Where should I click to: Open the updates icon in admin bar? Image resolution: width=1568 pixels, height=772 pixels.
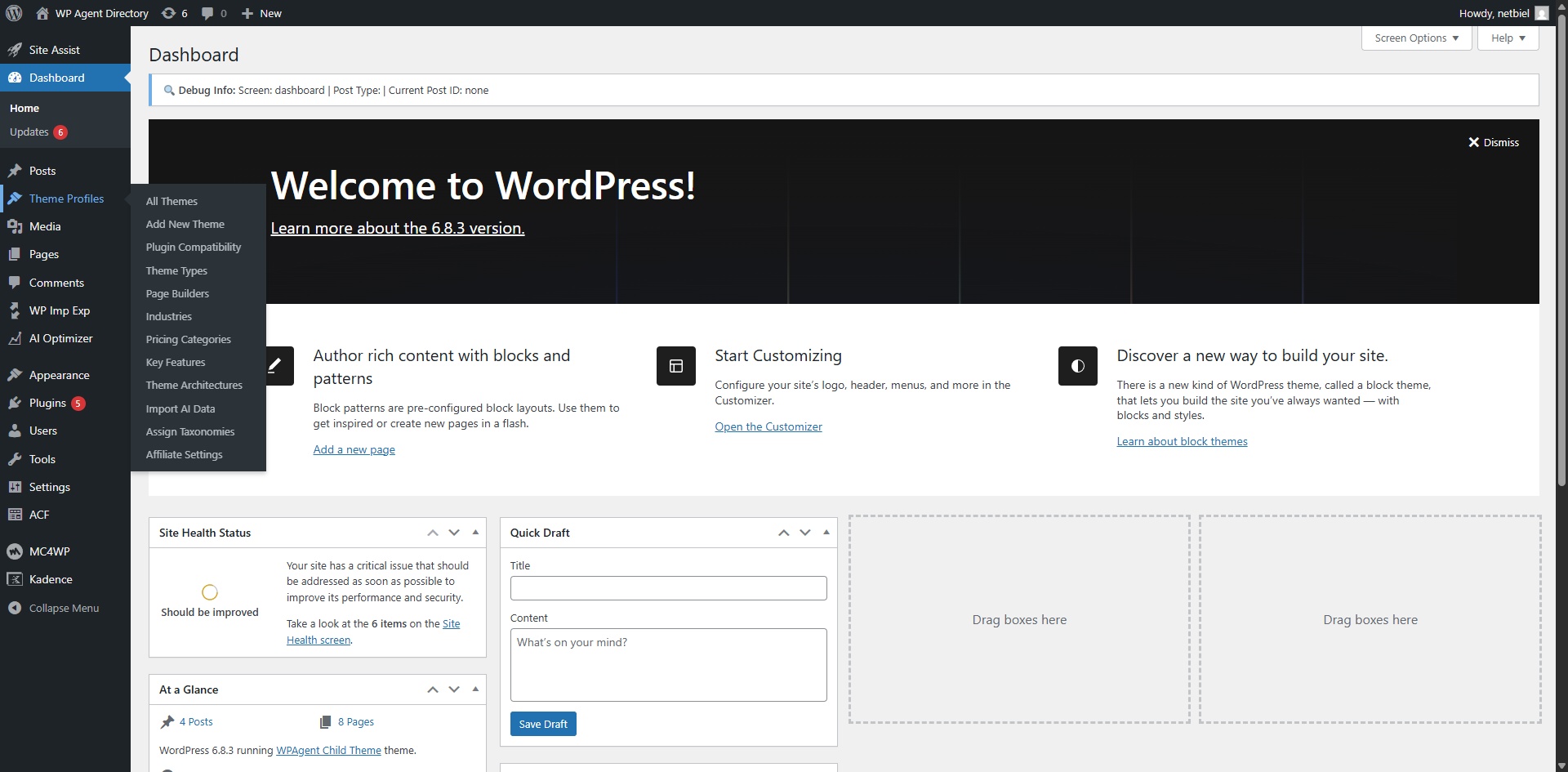pos(169,13)
